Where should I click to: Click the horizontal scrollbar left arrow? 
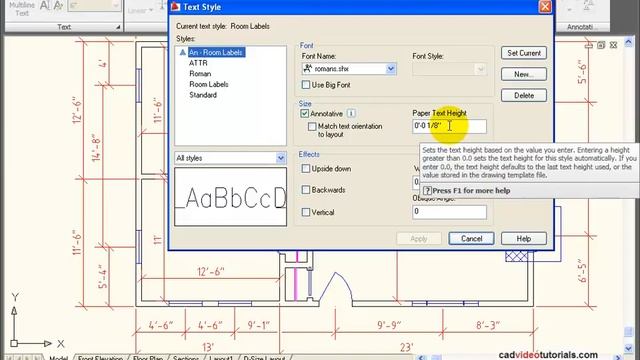(x=421, y=358)
